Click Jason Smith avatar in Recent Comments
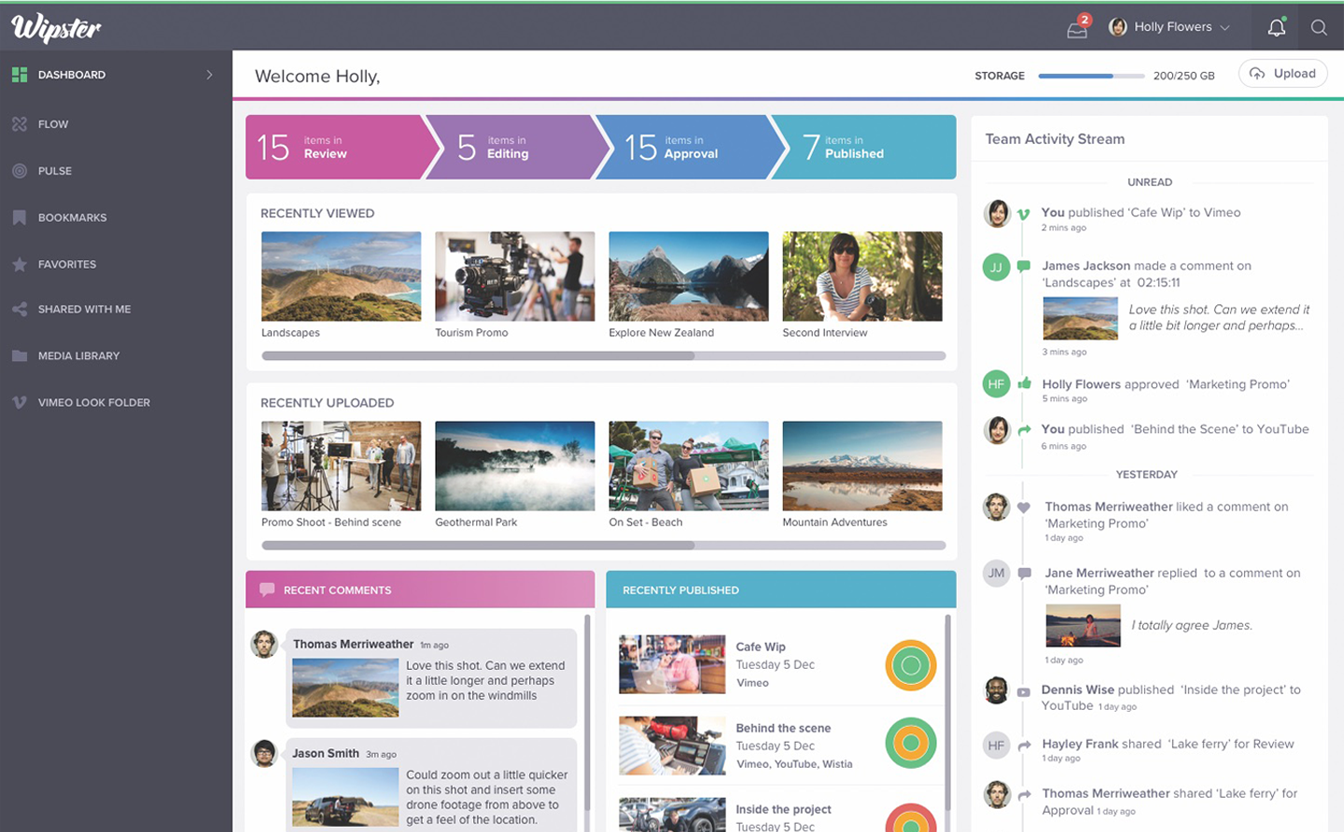The height and width of the screenshot is (832, 1344). click(x=264, y=753)
